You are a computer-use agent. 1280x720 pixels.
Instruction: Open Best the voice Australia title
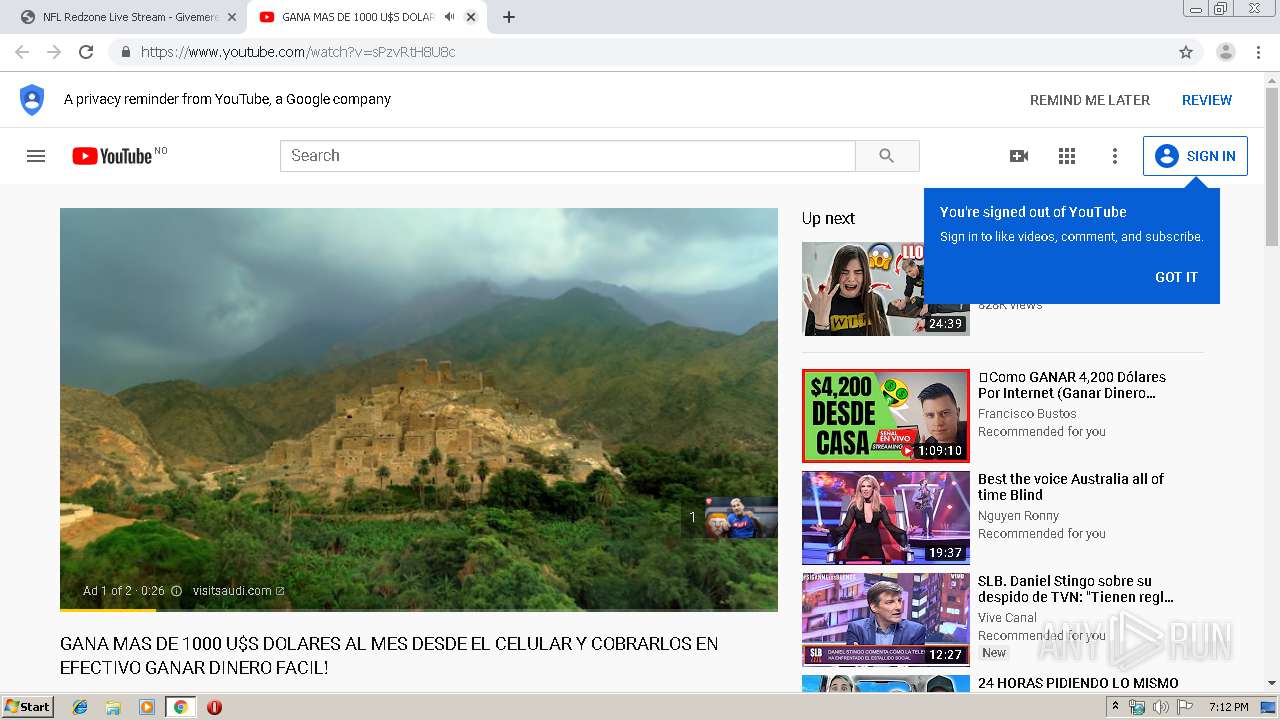(x=1071, y=487)
